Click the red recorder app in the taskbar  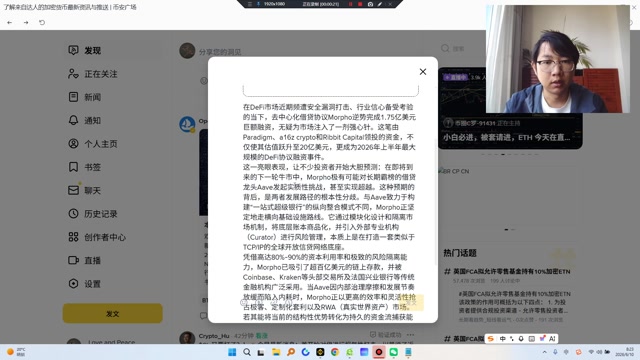[x=379, y=352]
